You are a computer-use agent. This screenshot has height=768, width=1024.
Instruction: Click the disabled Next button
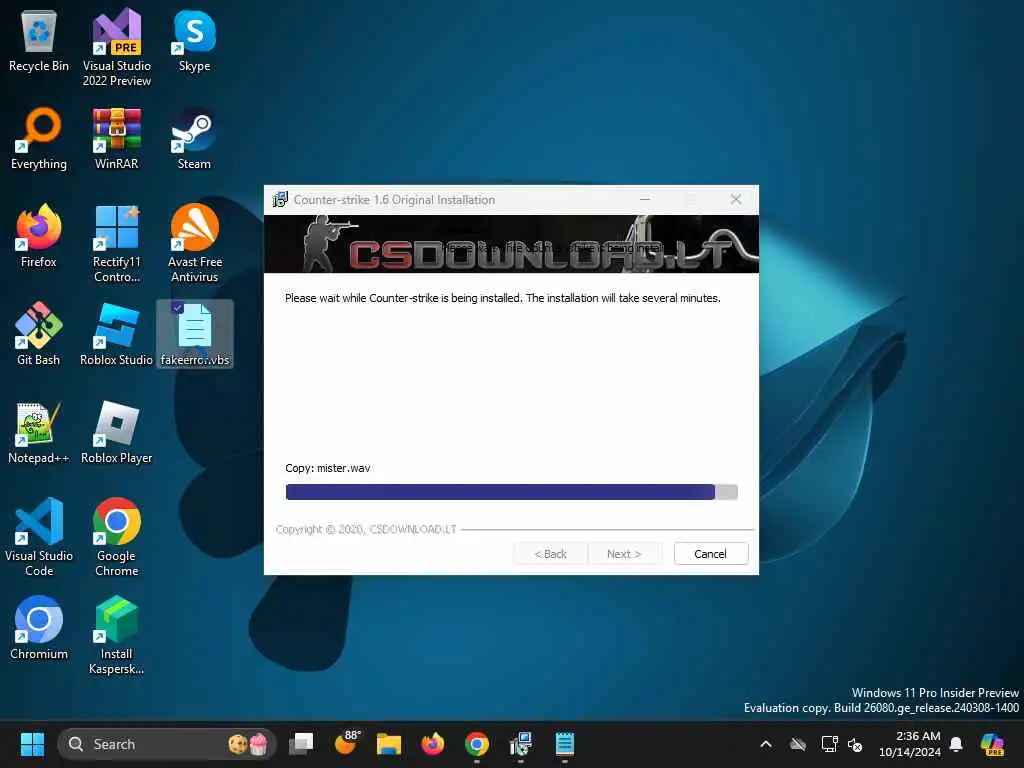coord(624,554)
